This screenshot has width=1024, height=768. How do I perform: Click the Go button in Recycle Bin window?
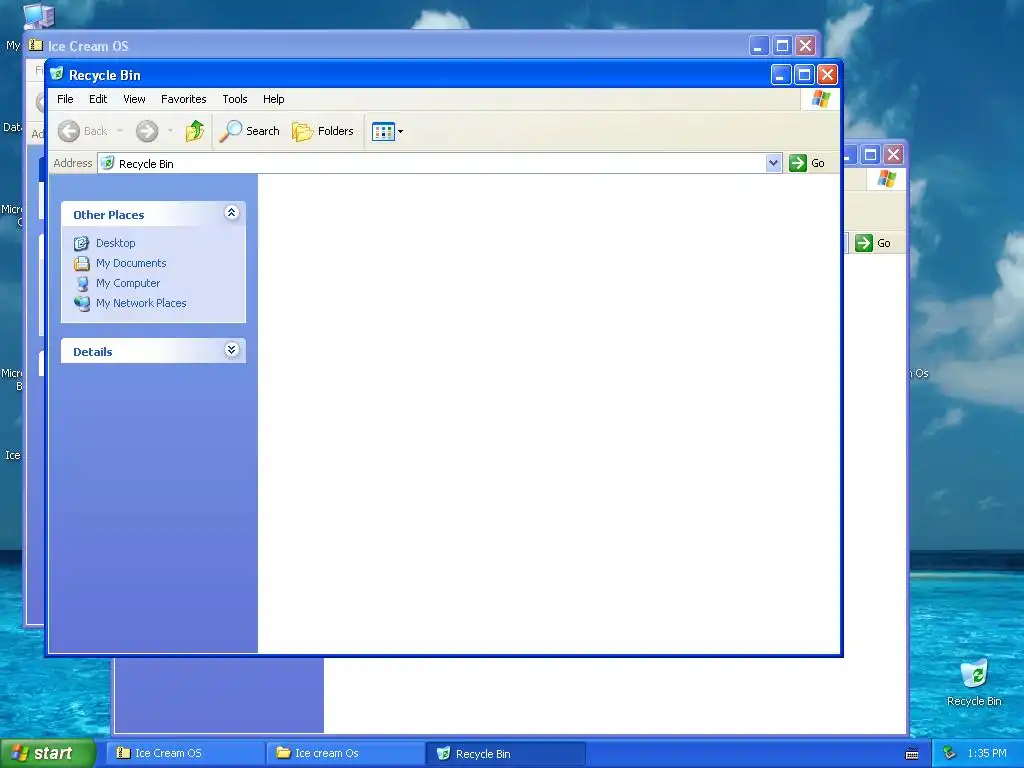pyautogui.click(x=807, y=163)
